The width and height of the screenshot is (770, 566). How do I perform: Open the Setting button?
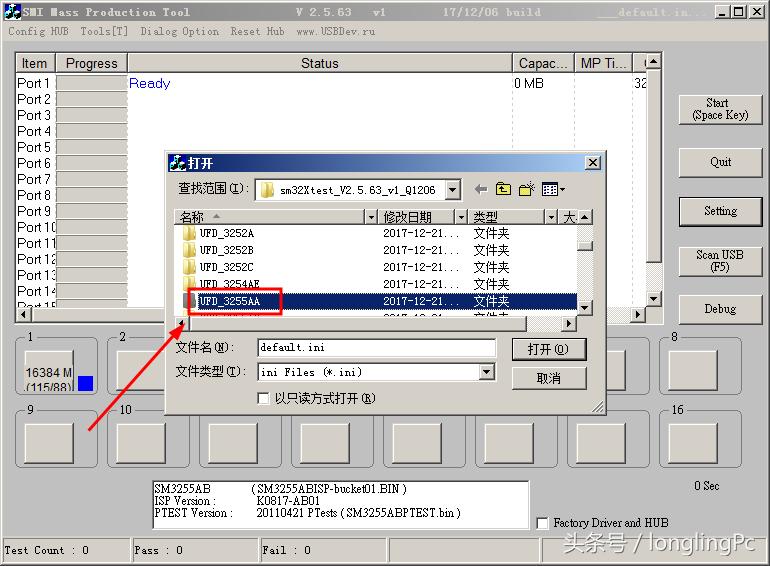pos(720,212)
